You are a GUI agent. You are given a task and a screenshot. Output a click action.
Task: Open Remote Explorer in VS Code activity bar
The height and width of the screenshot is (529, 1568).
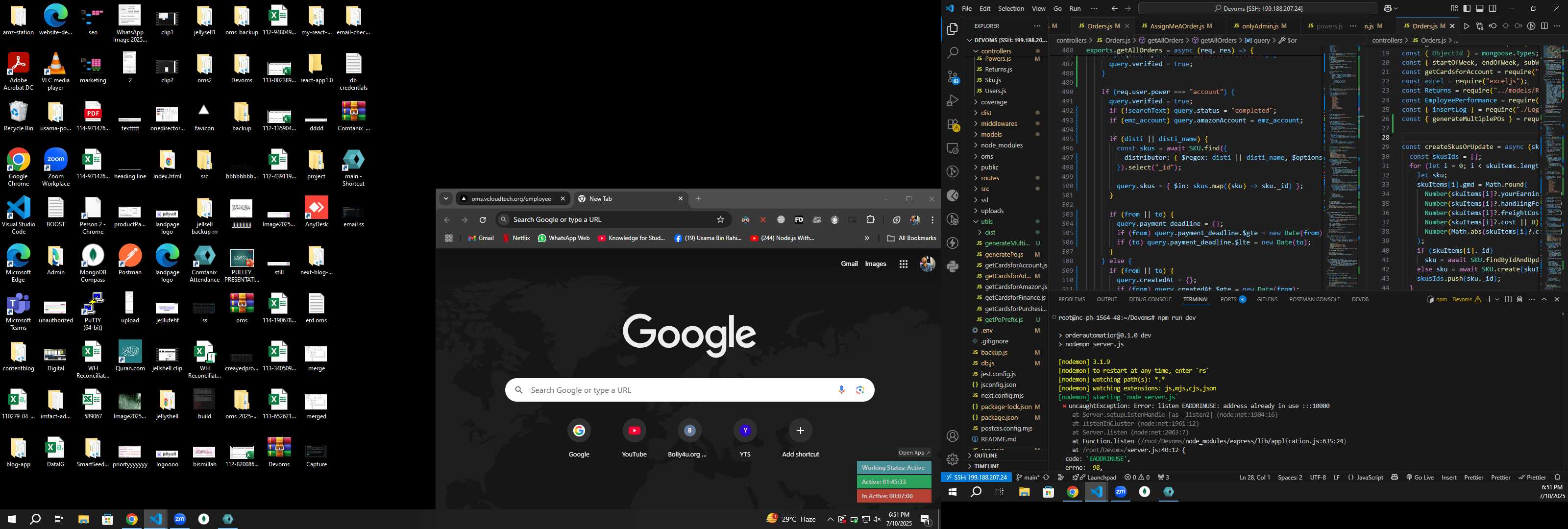(953, 148)
